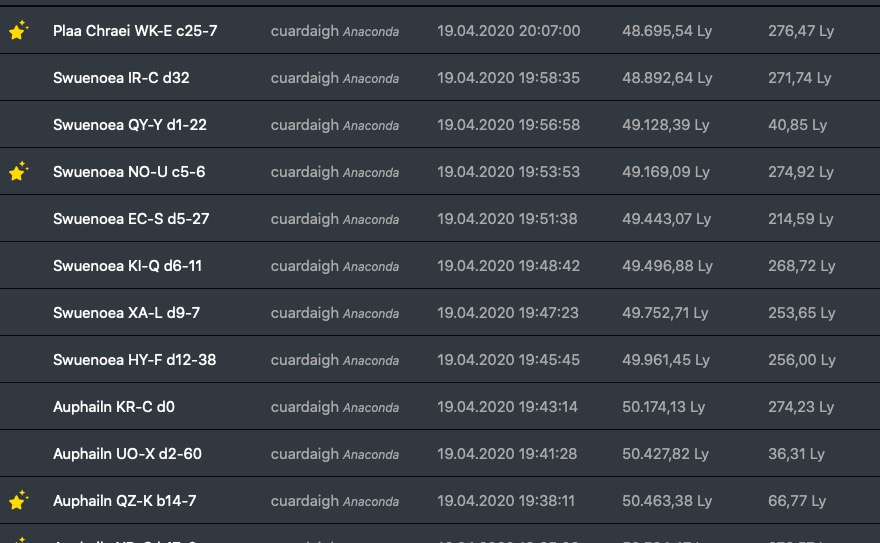Open Swuenoea NO-U c5-6 system page
880x543 pixels.
pos(129,172)
